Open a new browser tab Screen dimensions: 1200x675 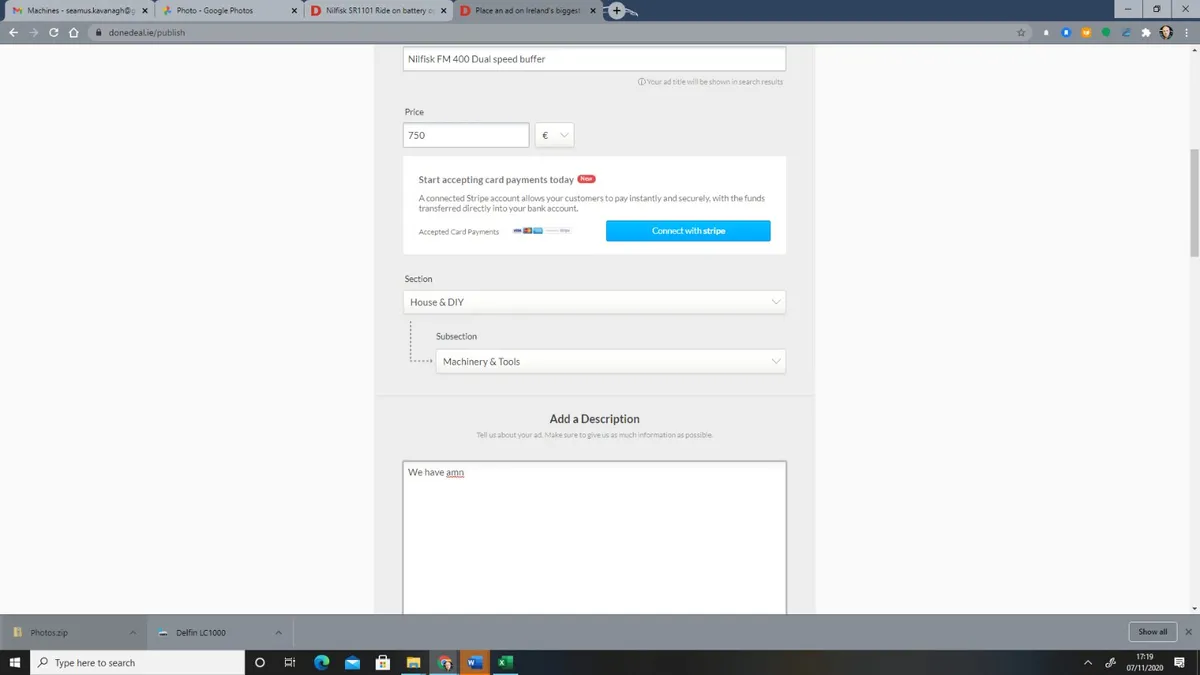(617, 10)
